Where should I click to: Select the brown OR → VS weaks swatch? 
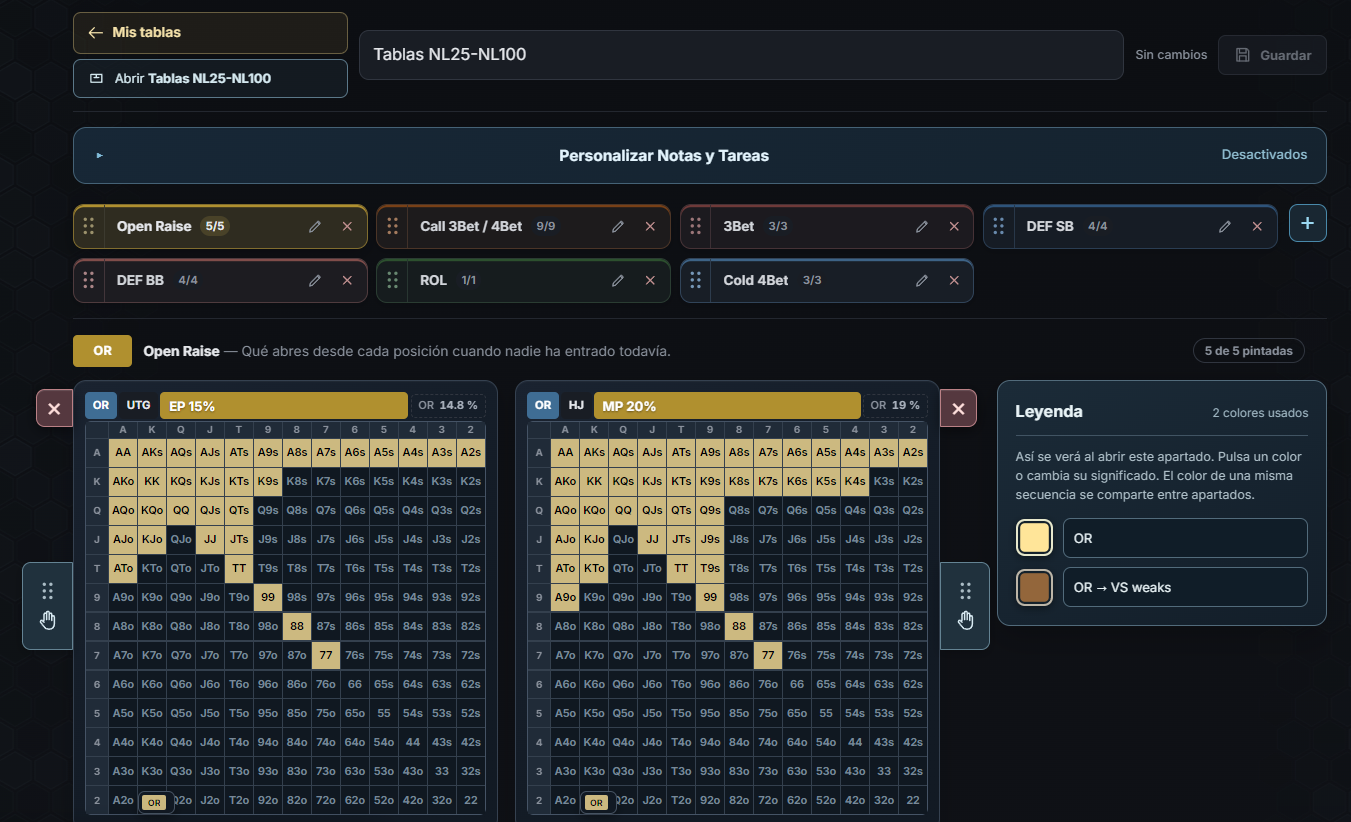point(1034,587)
